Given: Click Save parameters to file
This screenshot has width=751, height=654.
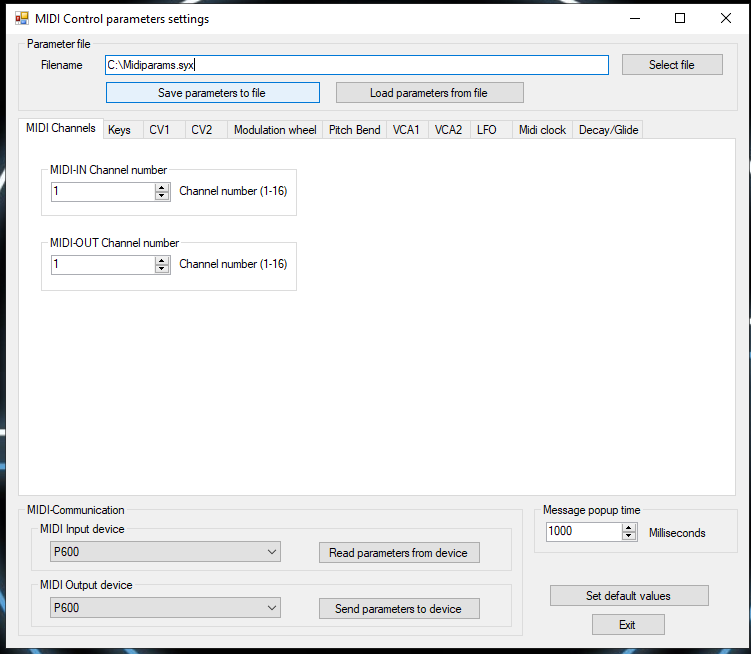Looking at the screenshot, I should (213, 92).
